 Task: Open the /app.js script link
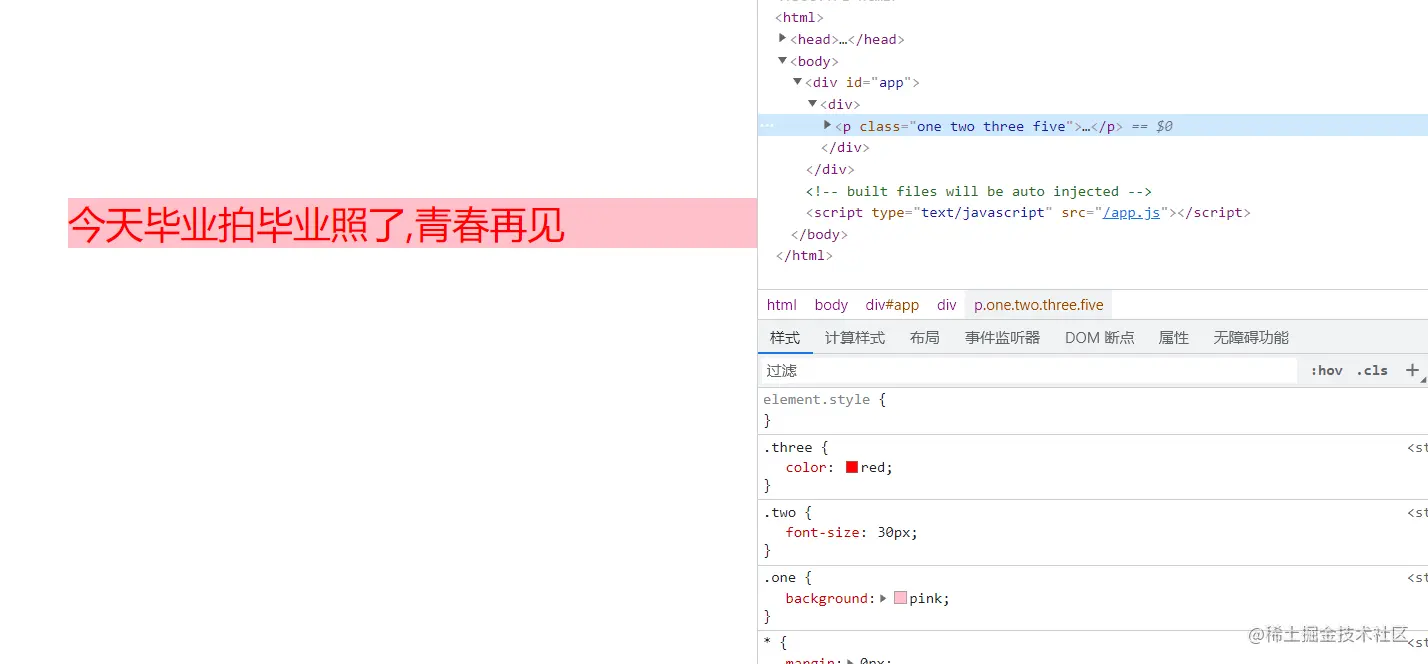coord(1131,212)
